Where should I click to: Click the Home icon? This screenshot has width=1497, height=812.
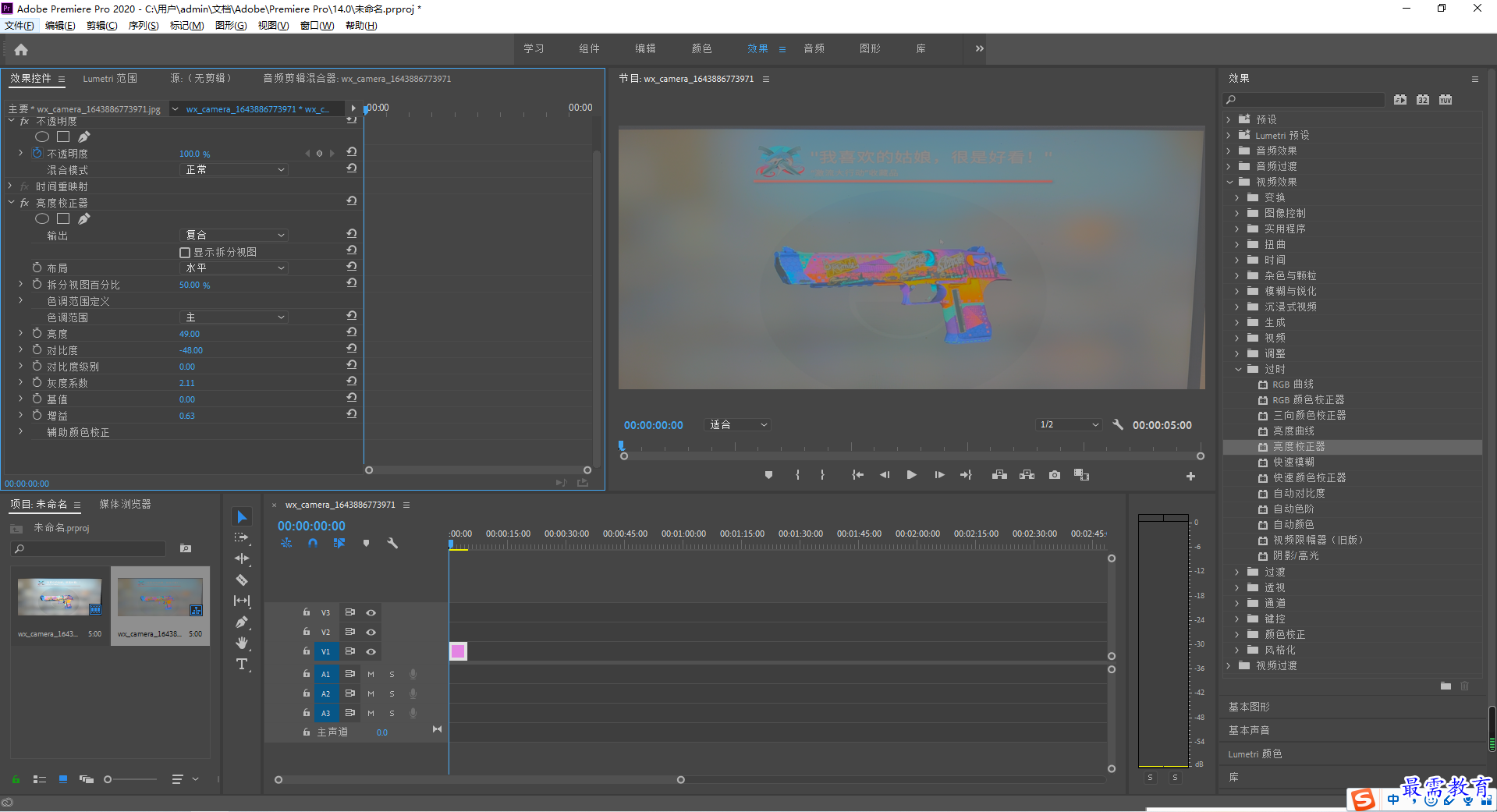coord(21,50)
